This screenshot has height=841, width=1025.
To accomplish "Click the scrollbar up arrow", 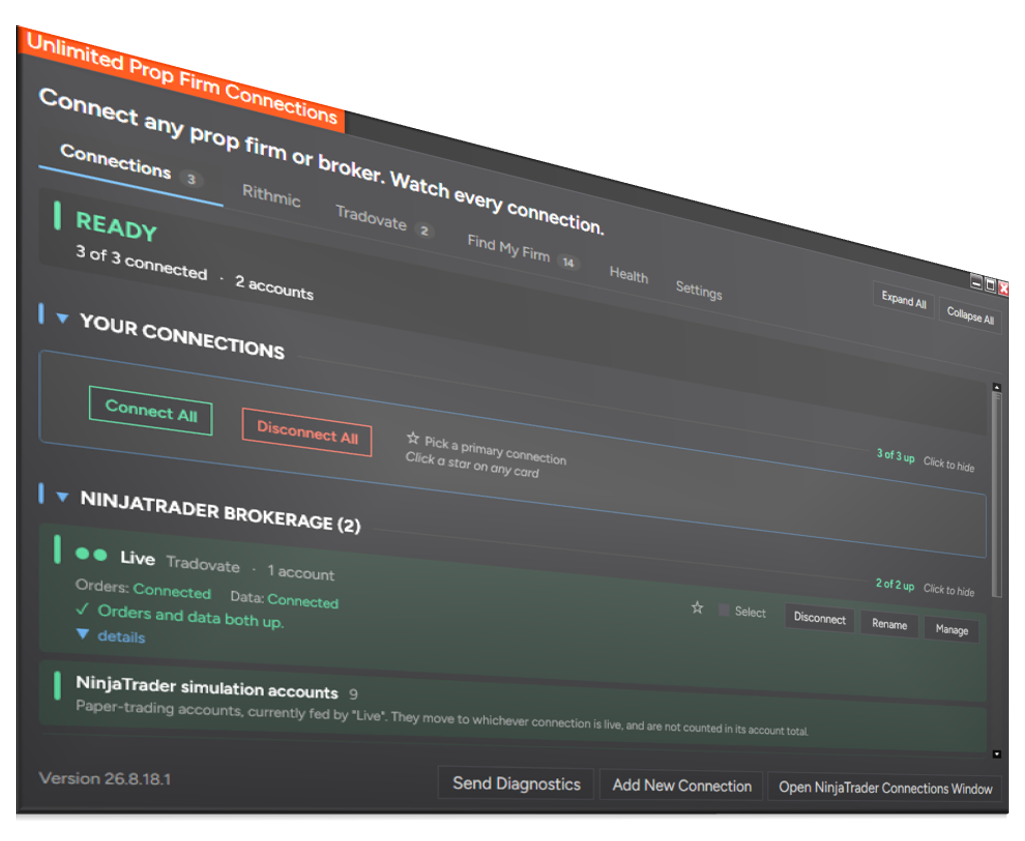I will pyautogui.click(x=997, y=388).
